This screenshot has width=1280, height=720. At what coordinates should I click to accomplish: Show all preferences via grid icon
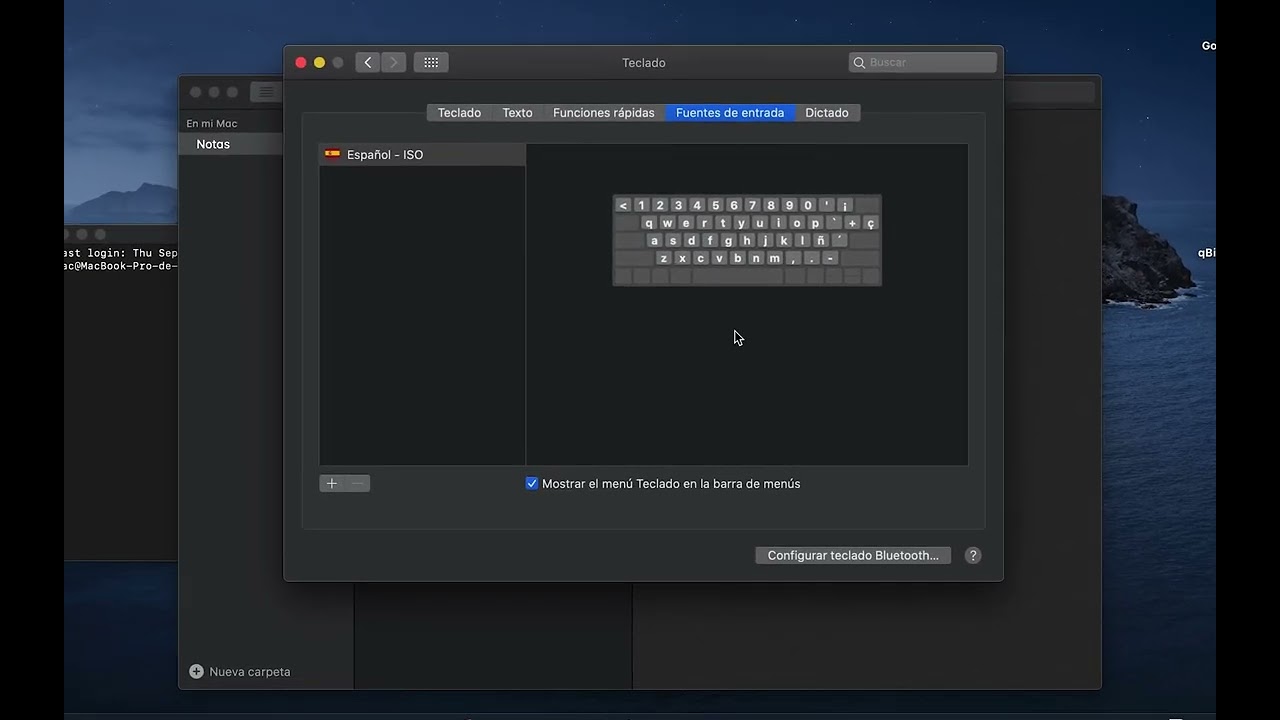click(x=431, y=63)
